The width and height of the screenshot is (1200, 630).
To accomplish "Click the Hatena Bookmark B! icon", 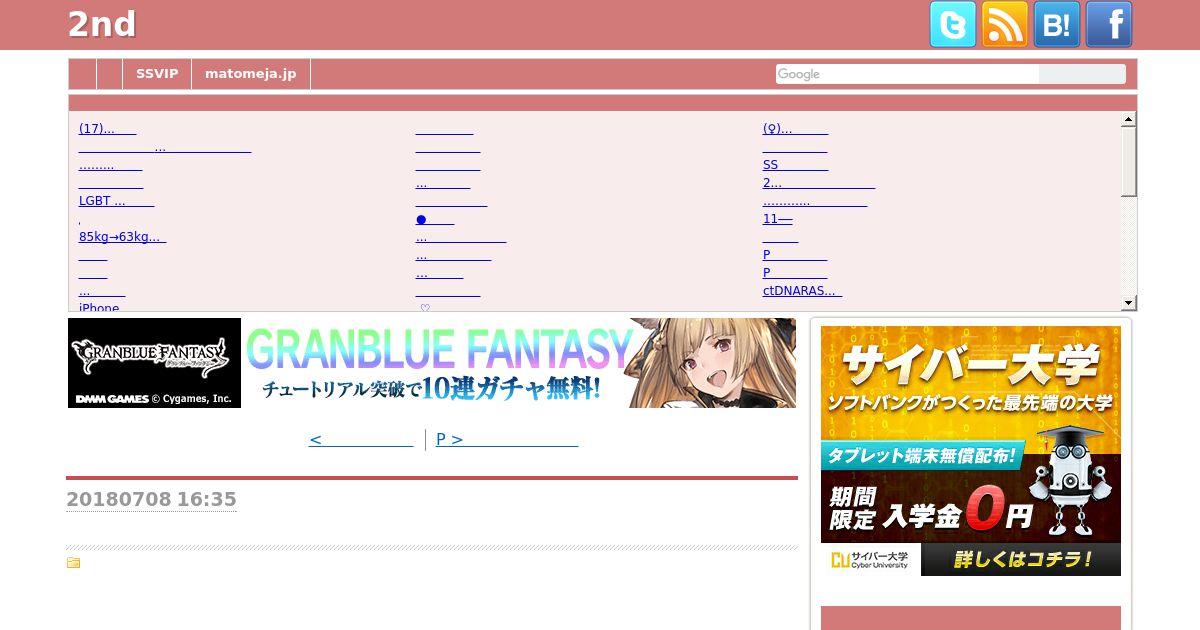I will [x=1056, y=24].
